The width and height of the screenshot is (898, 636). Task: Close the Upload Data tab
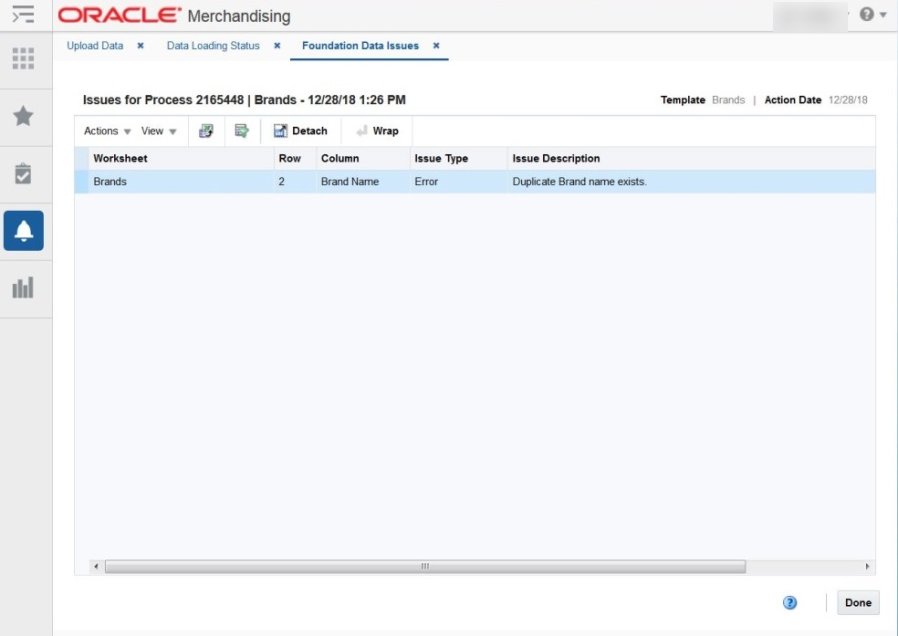[x=140, y=46]
